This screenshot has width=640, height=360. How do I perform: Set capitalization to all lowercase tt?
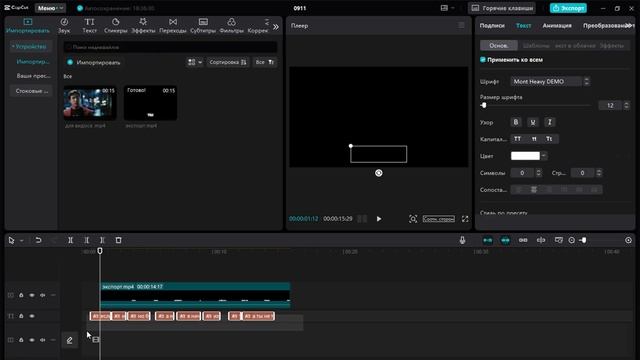(x=534, y=139)
